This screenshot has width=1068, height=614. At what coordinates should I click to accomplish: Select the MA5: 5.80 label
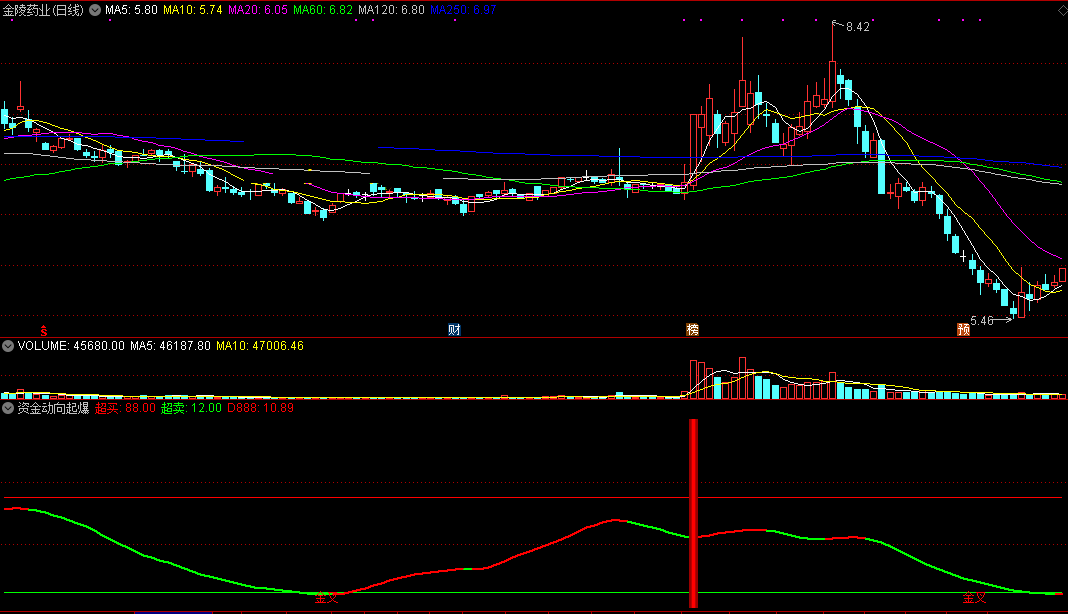coord(131,10)
